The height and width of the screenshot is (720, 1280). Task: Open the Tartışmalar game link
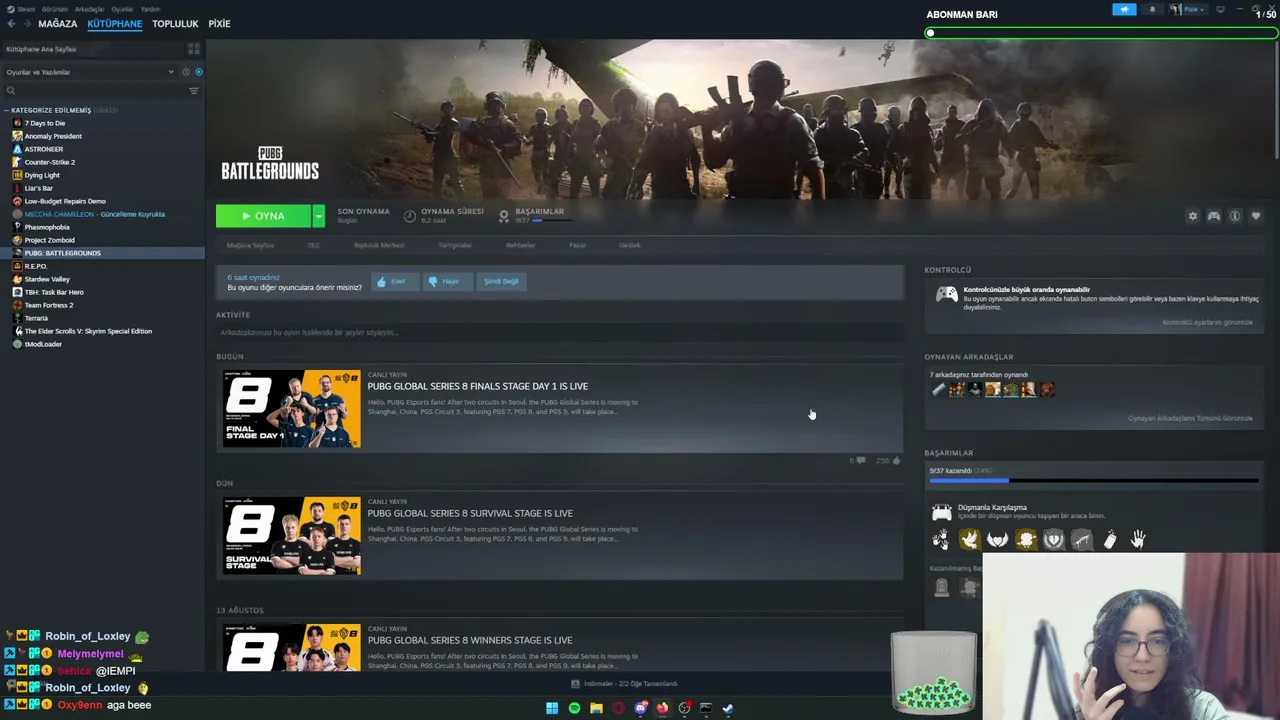455,245
